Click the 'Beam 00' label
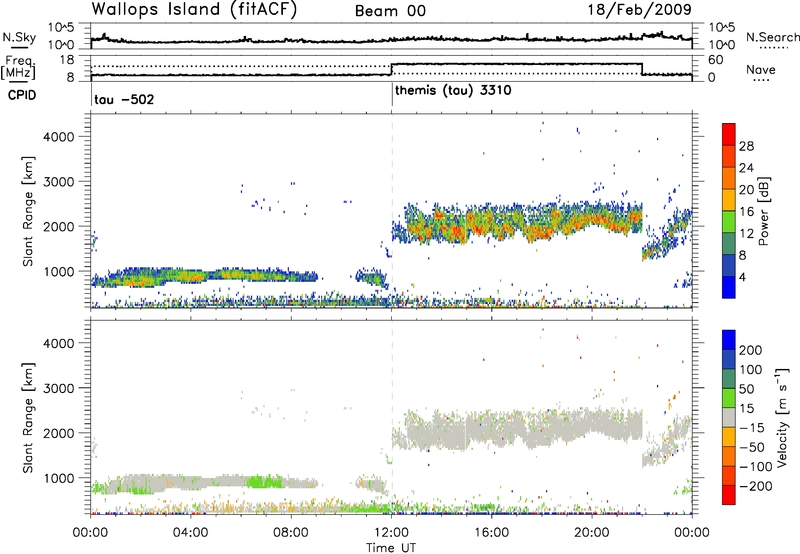The image size is (800, 554). 390,11
